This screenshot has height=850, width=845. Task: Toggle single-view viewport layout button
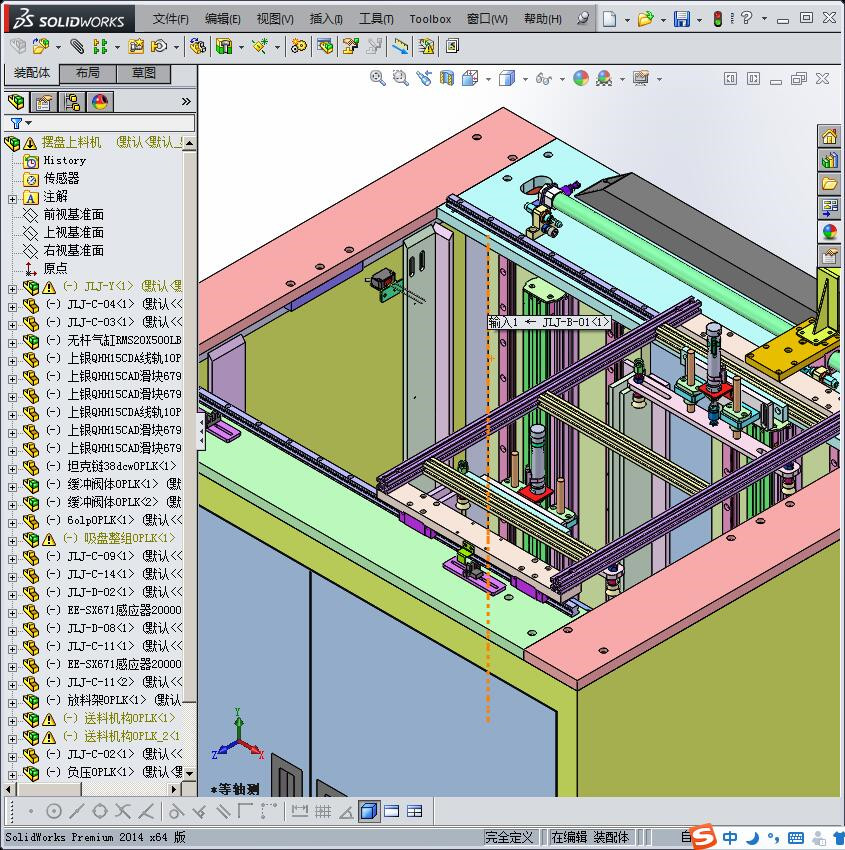[x=391, y=812]
